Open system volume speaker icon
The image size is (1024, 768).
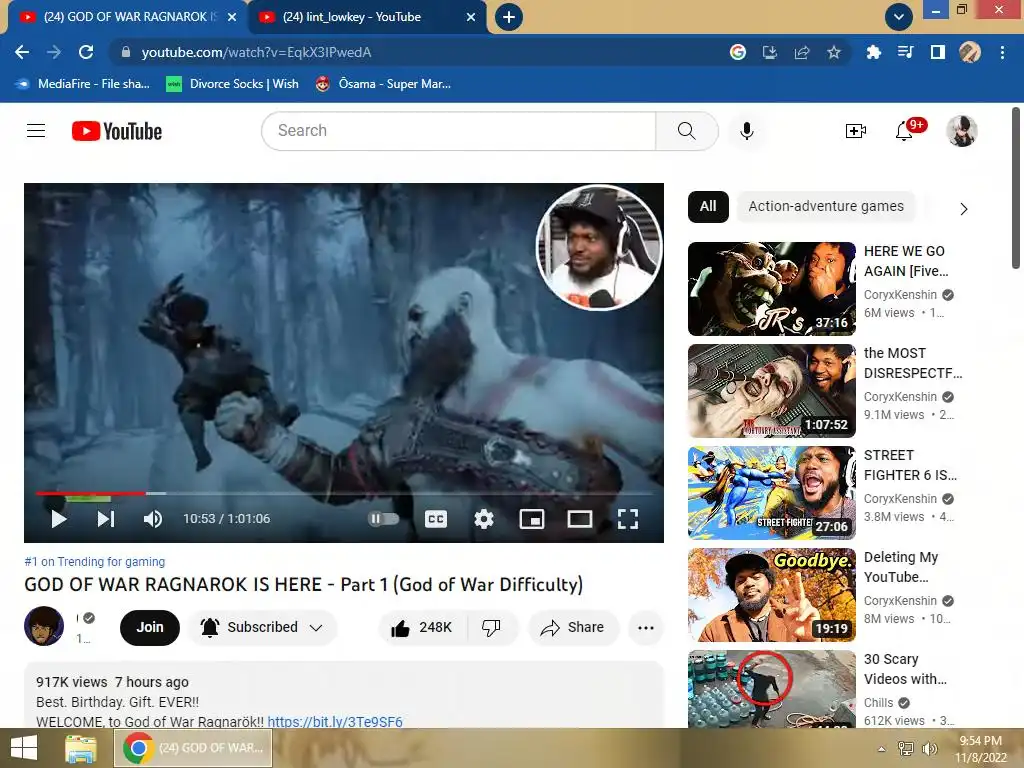[x=929, y=749]
